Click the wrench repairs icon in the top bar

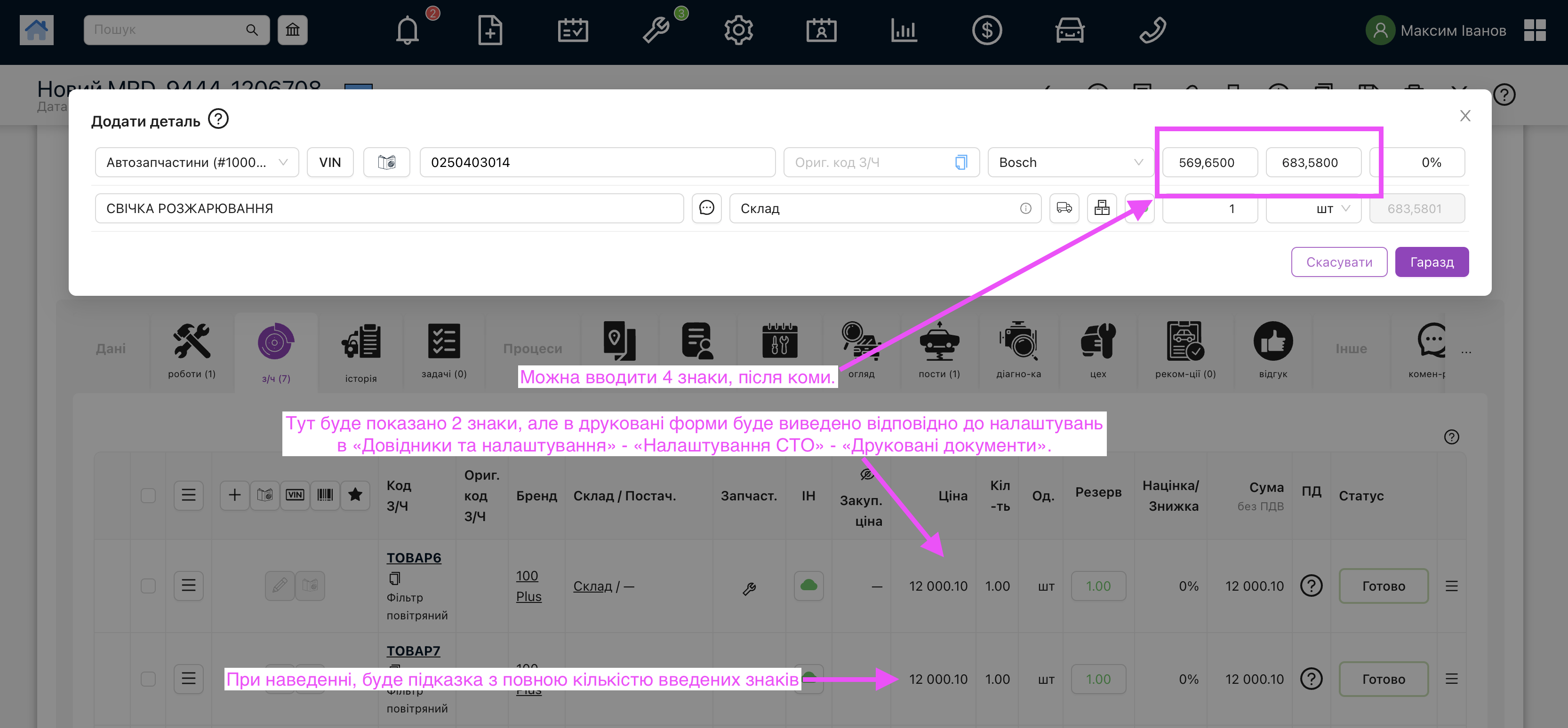(656, 31)
